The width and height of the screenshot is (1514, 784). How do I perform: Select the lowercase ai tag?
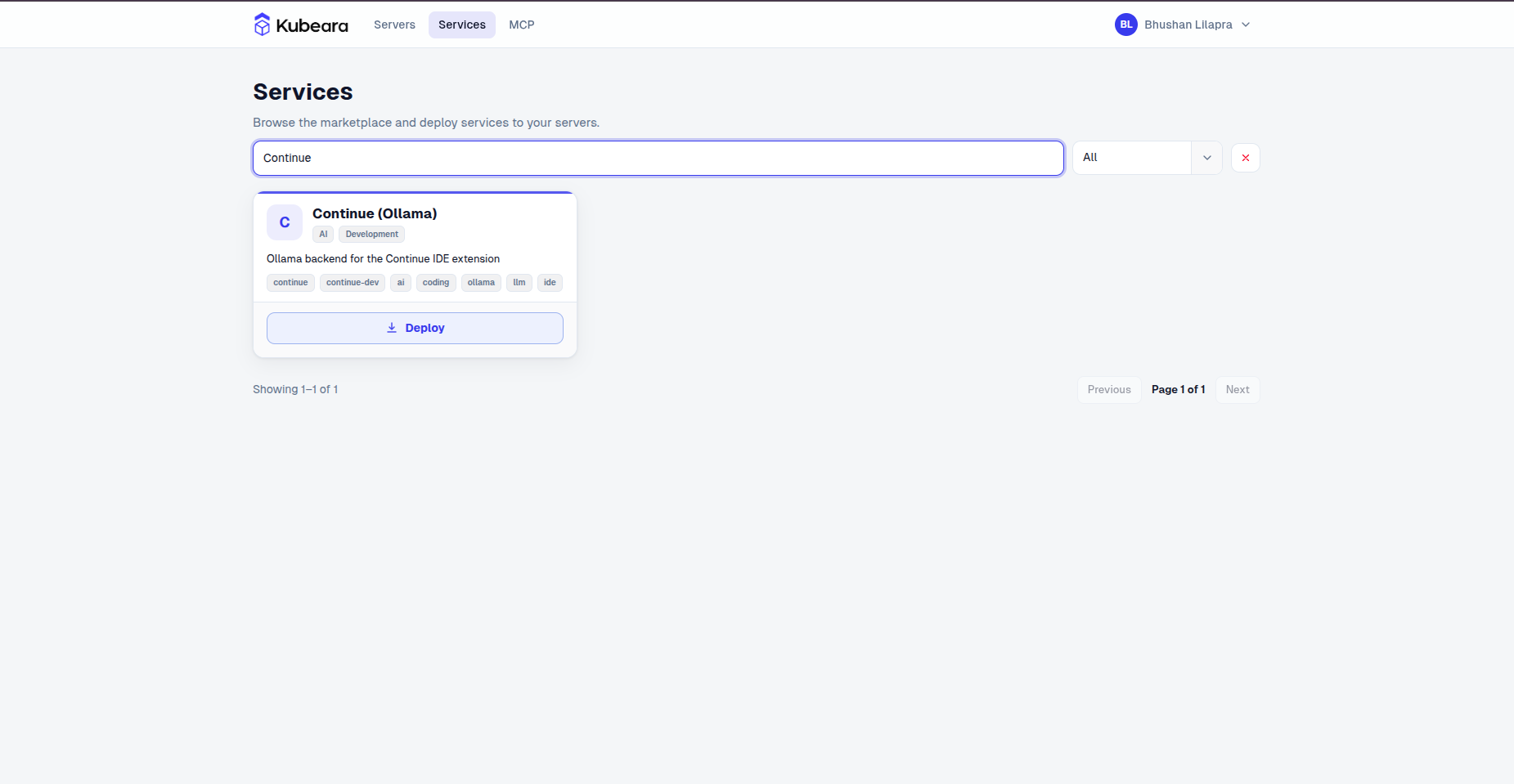coord(401,283)
